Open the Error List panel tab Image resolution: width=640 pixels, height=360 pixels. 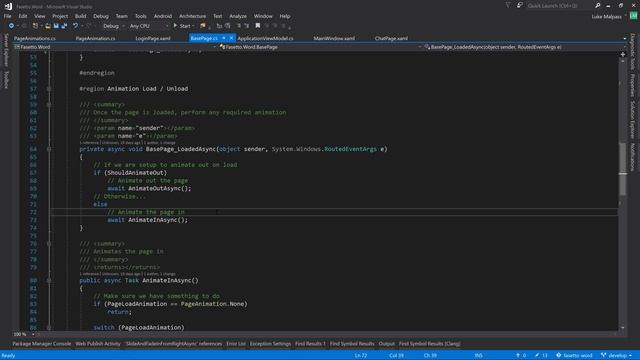tap(236, 344)
